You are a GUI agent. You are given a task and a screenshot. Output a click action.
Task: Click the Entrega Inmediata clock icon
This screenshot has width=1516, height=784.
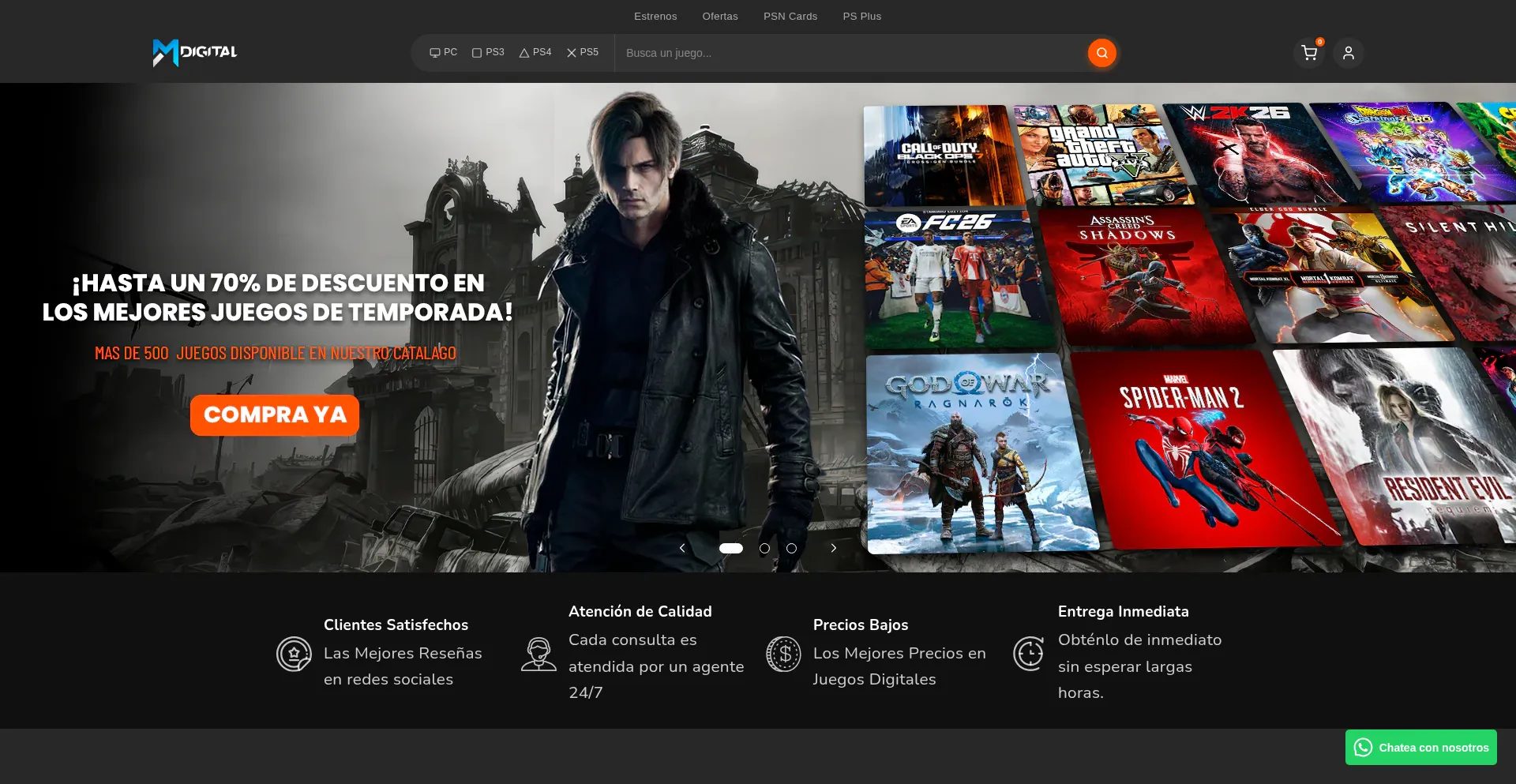pyautogui.click(x=1029, y=654)
